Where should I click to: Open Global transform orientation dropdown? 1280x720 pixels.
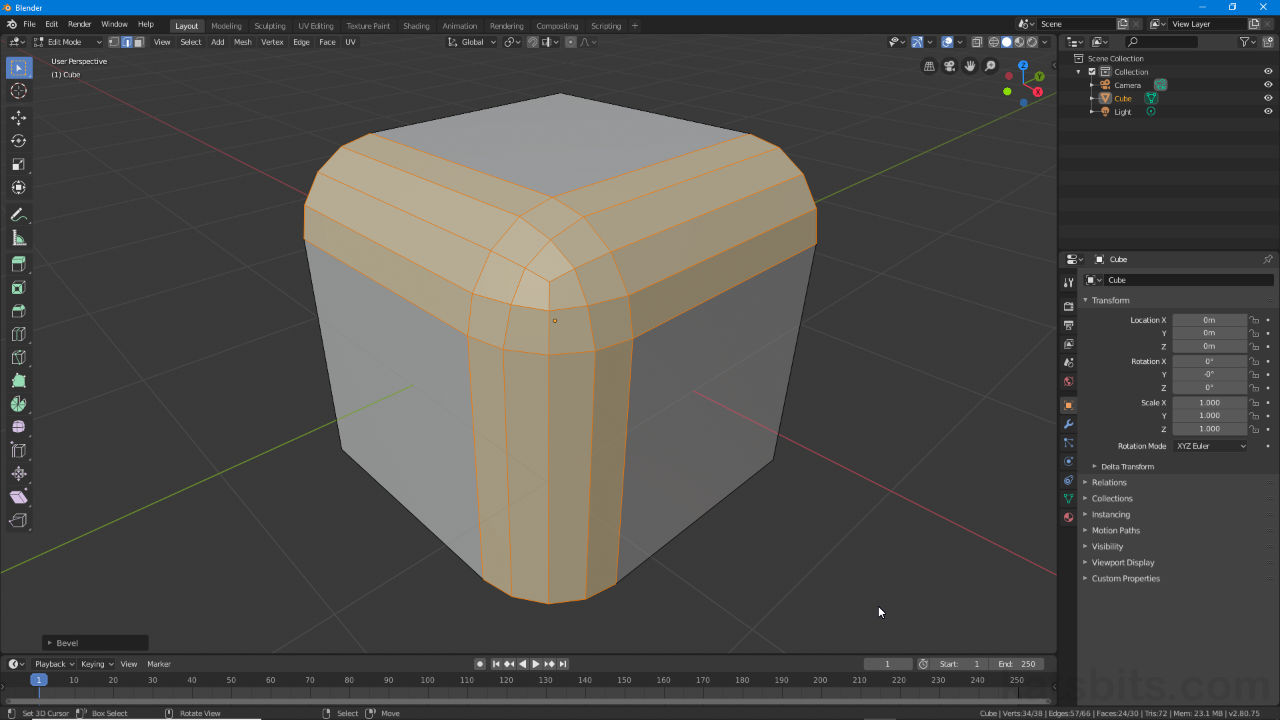tap(471, 42)
